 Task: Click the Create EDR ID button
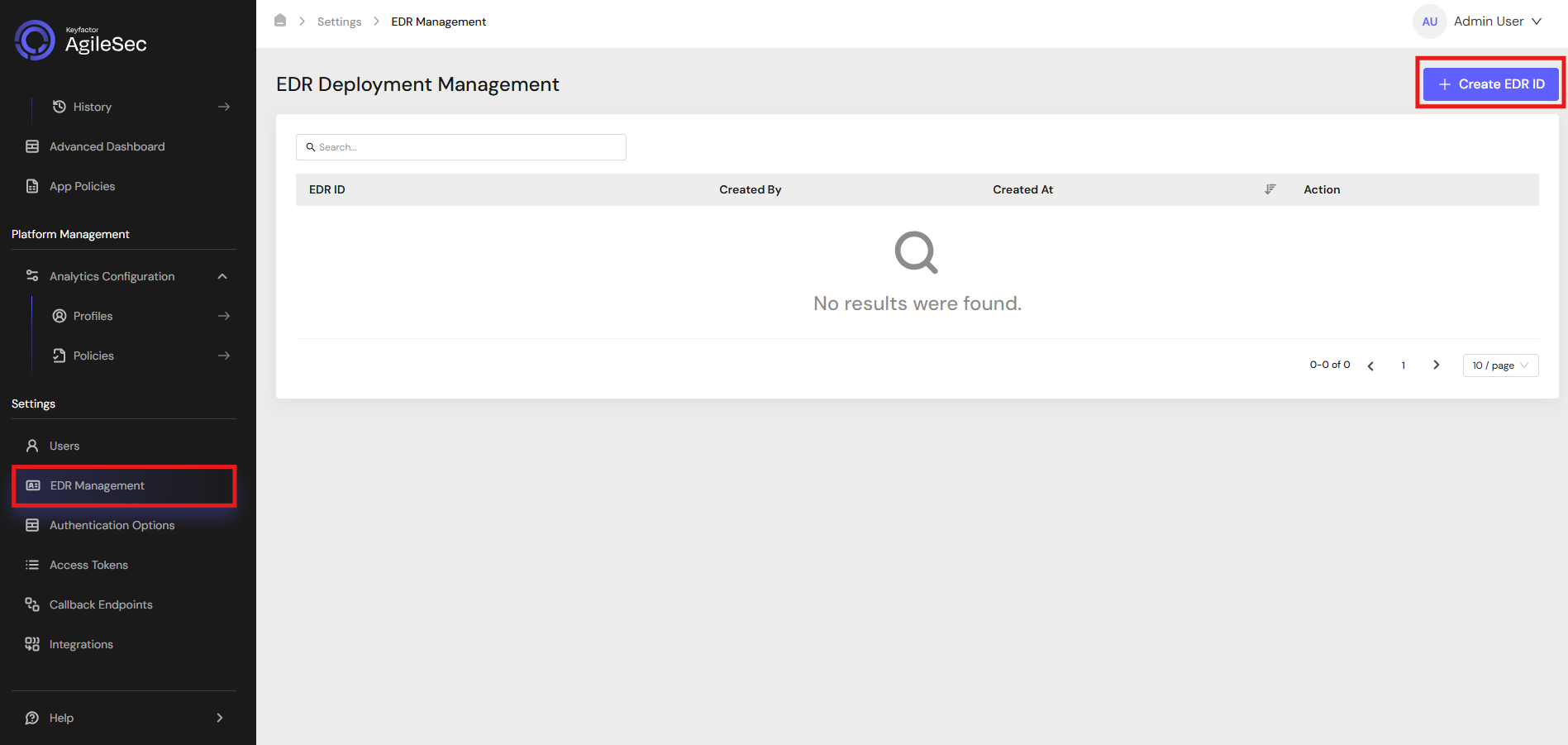(1490, 84)
